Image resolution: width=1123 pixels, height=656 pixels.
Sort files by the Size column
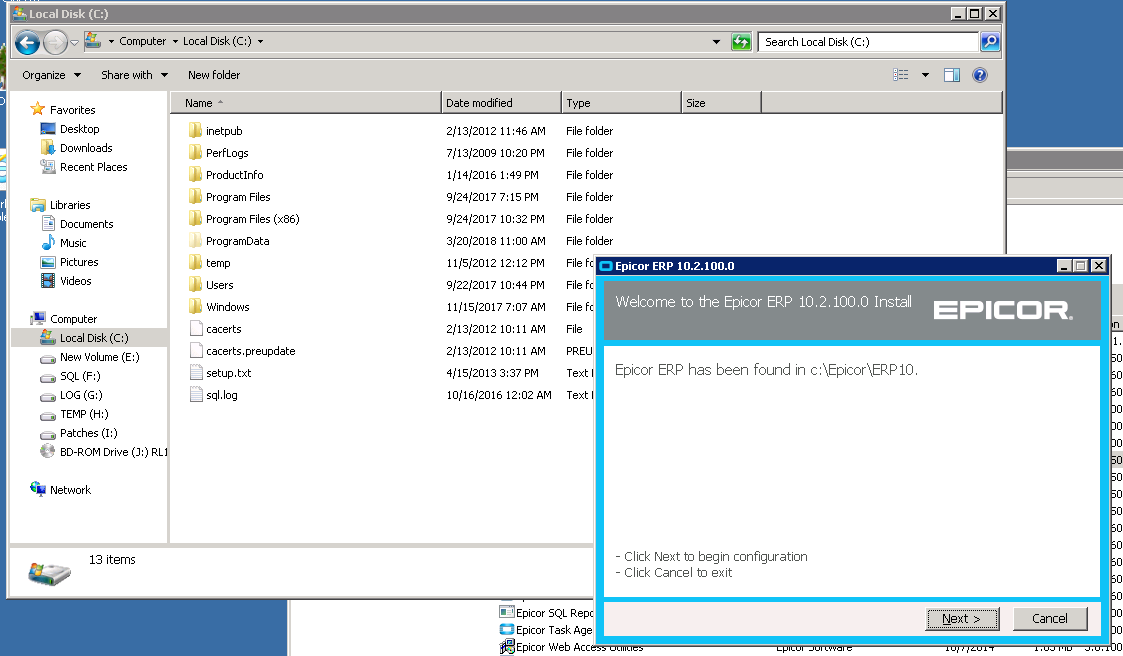point(720,103)
